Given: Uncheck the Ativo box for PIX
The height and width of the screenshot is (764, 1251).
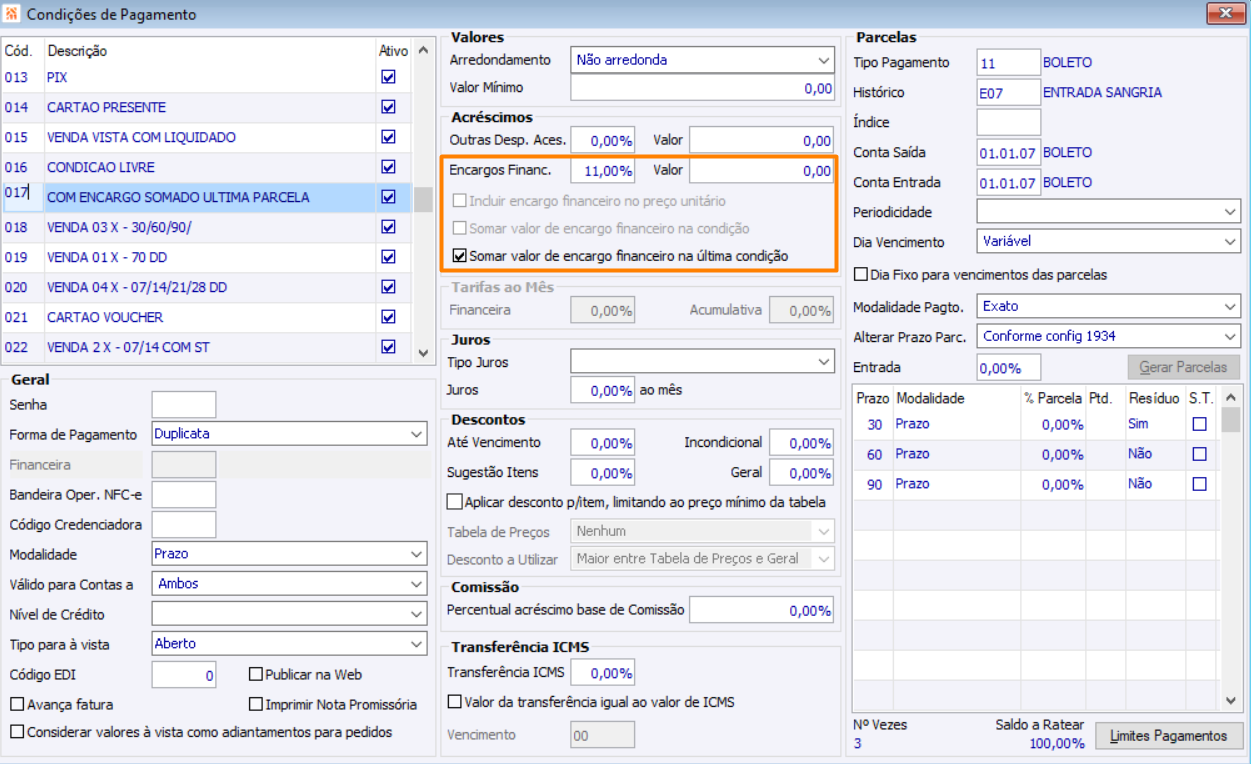Looking at the screenshot, I should [388, 77].
